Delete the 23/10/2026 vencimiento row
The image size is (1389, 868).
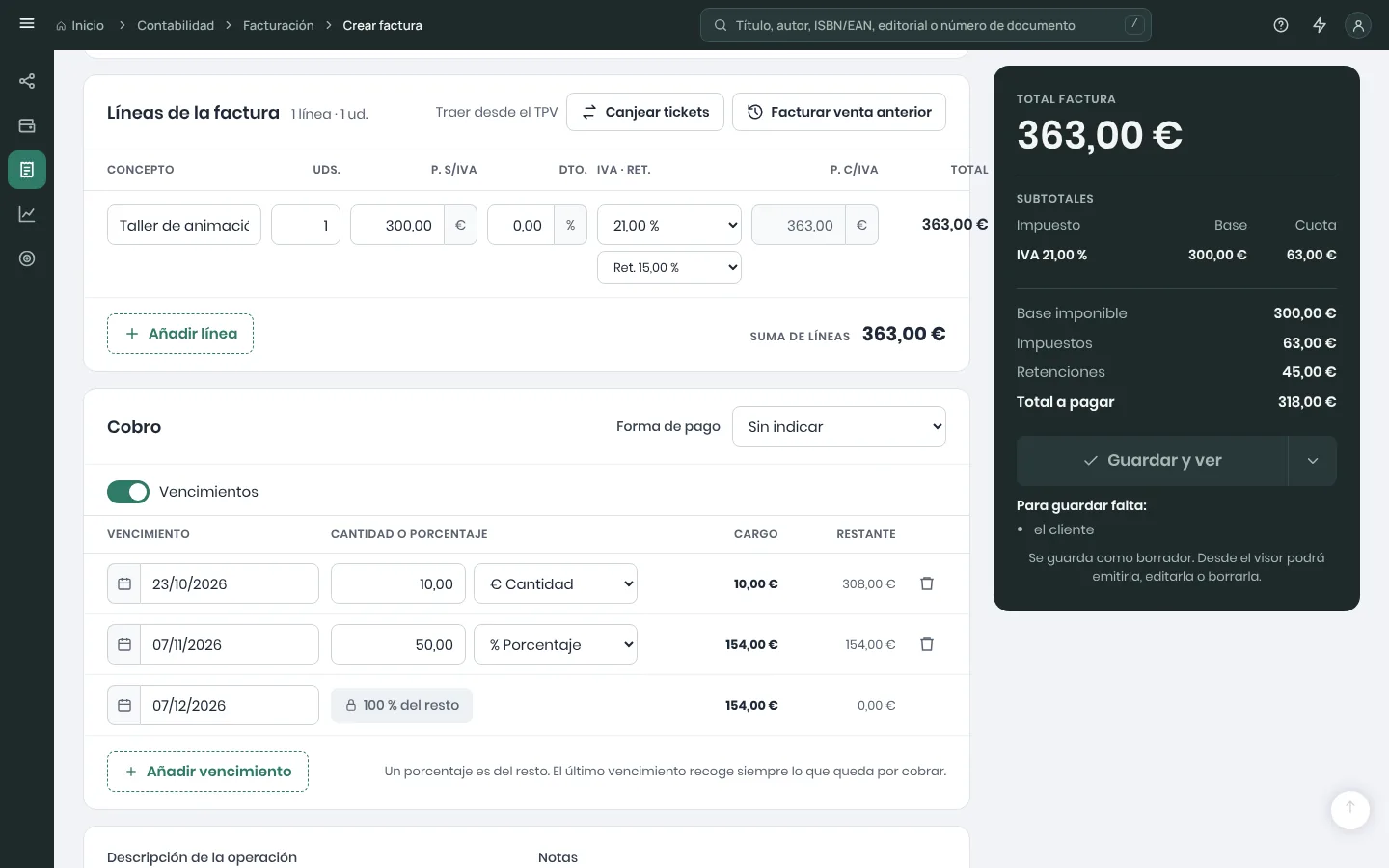[x=927, y=583]
